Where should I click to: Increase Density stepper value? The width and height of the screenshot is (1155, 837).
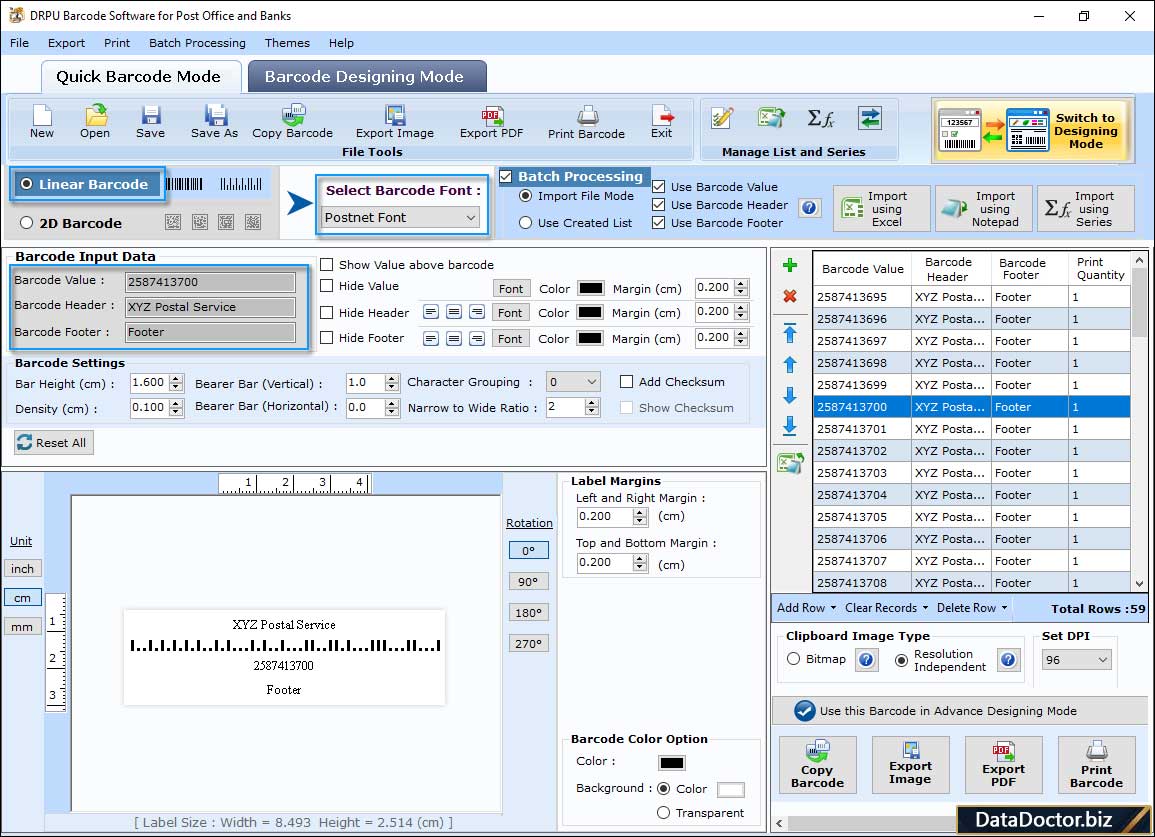tap(175, 403)
